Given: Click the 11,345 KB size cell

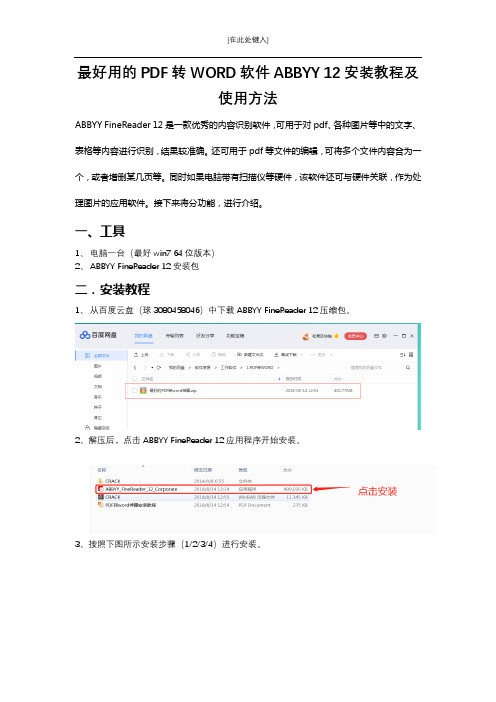Looking at the screenshot, I should pyautogui.click(x=297, y=497).
